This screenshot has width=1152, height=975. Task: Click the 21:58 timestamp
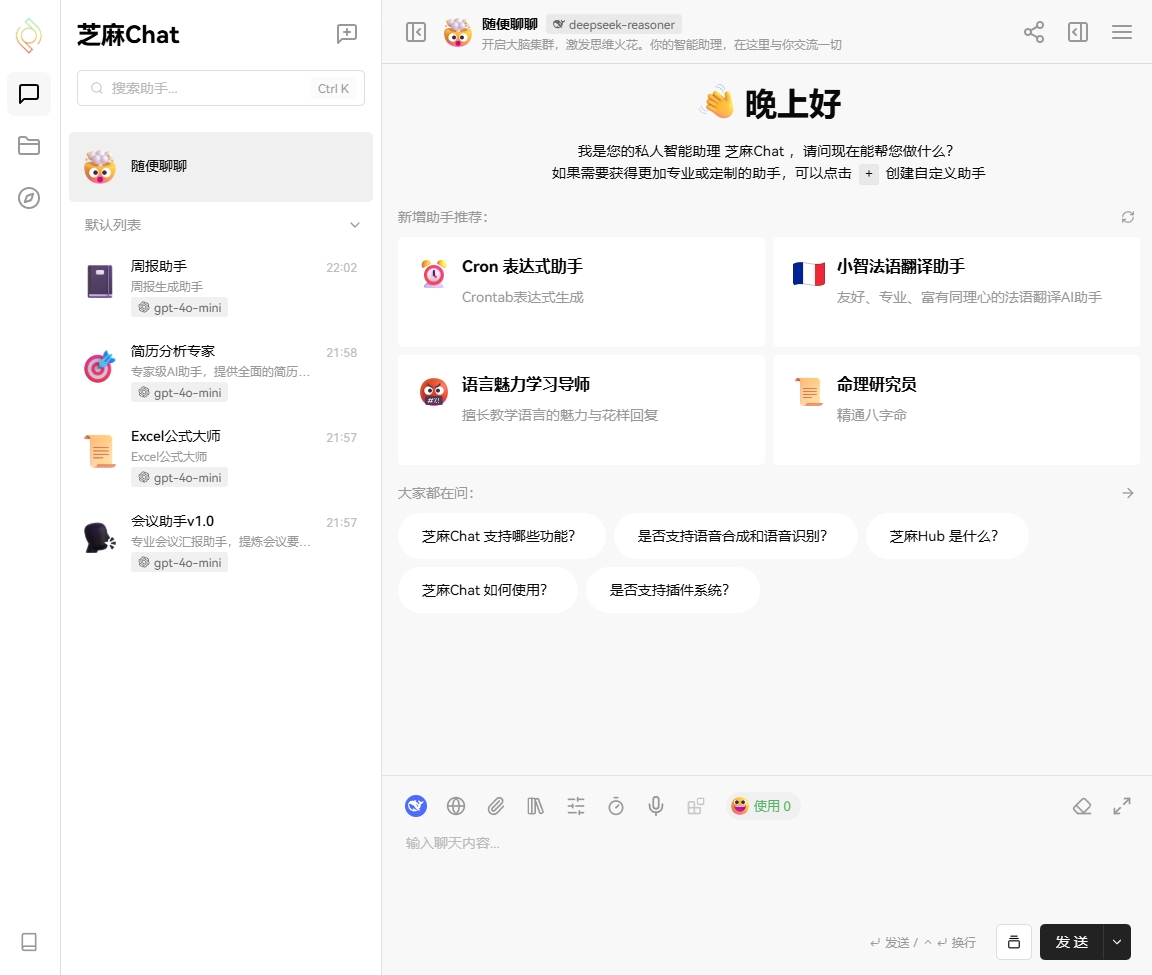(x=342, y=353)
